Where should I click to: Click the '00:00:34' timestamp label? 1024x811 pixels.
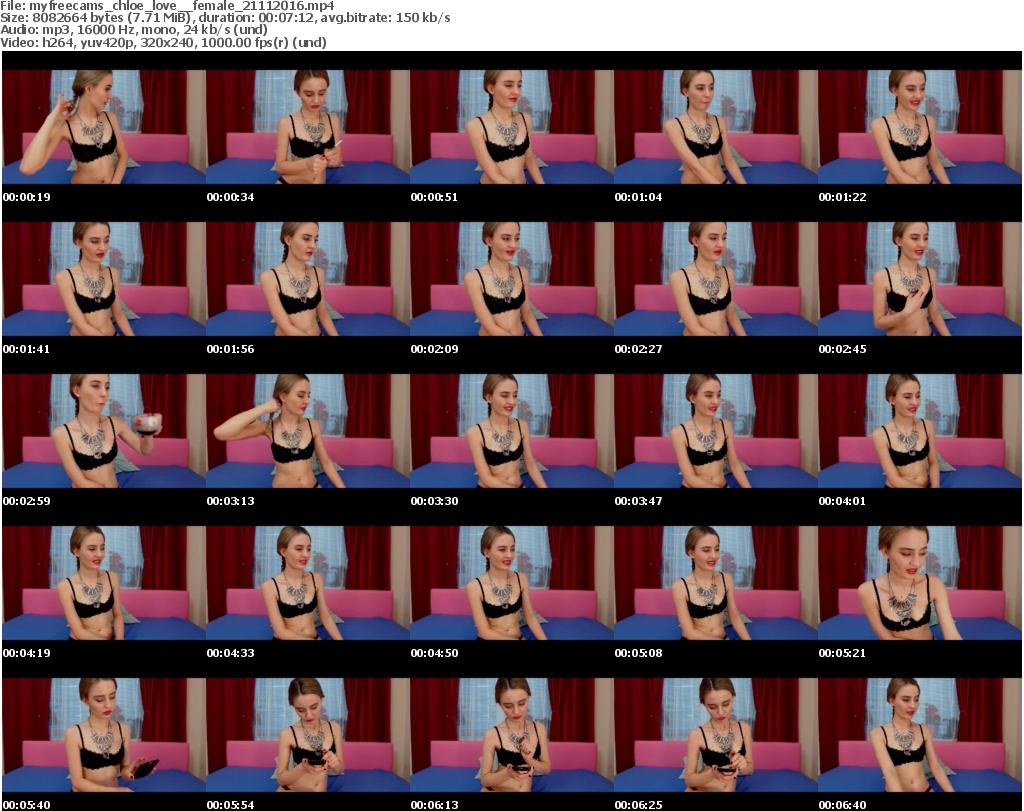[x=231, y=197]
